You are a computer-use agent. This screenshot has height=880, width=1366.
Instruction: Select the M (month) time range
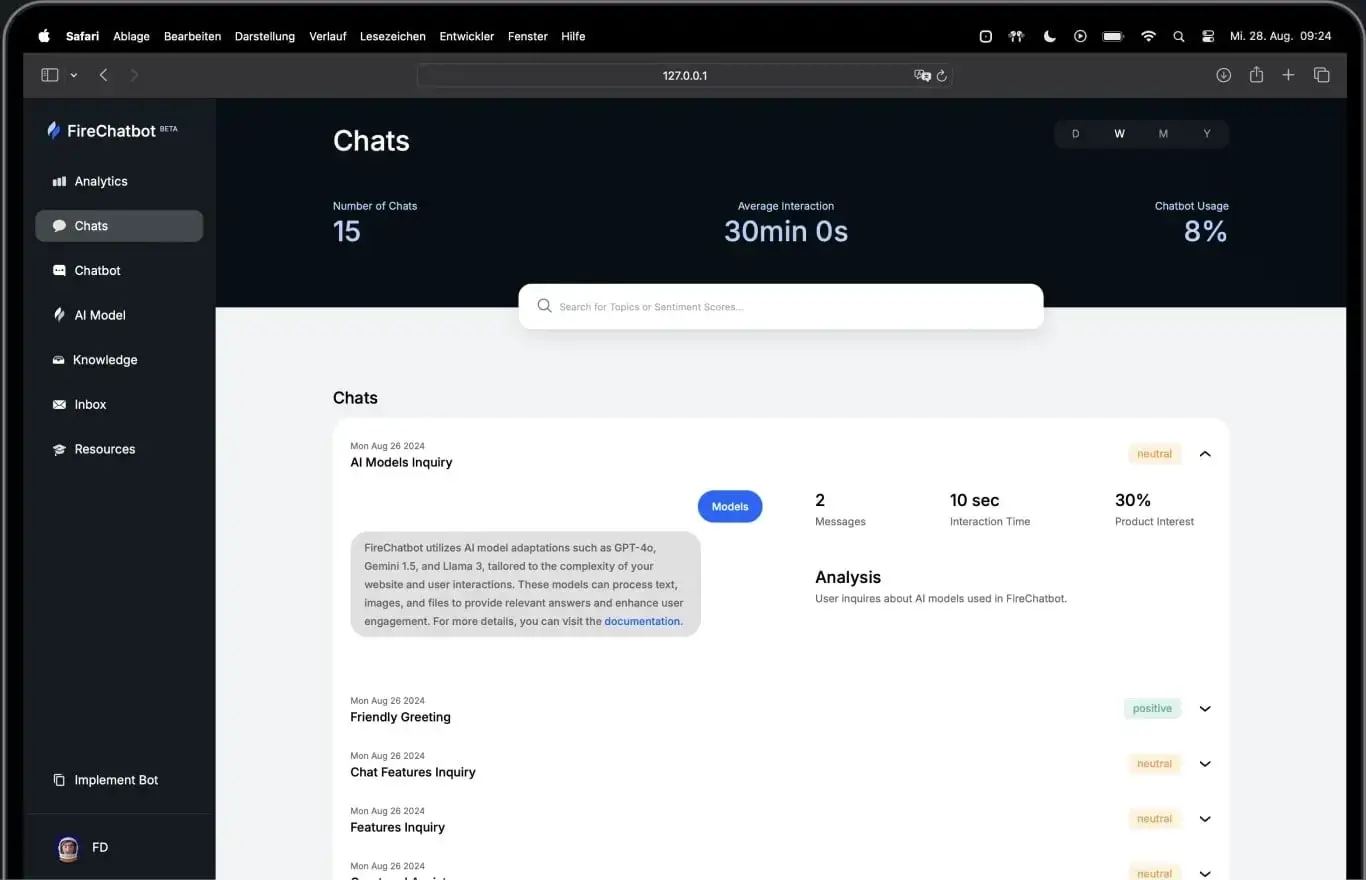1163,134
